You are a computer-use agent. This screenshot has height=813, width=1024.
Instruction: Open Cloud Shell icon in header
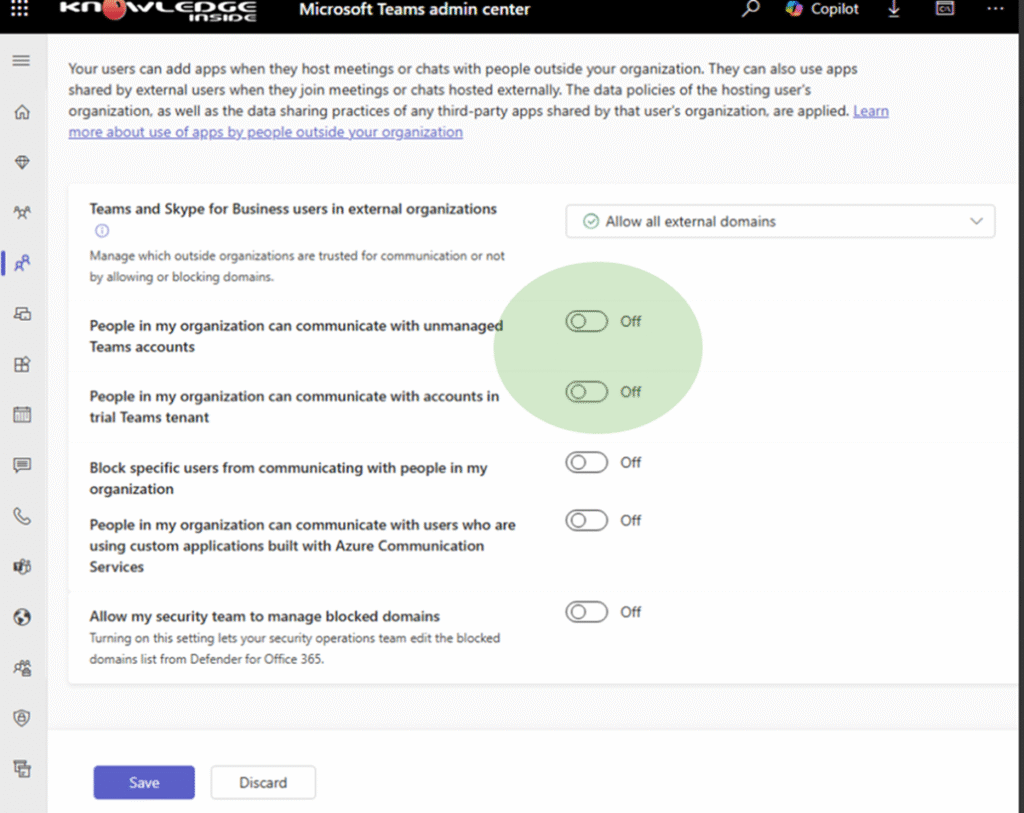[944, 9]
